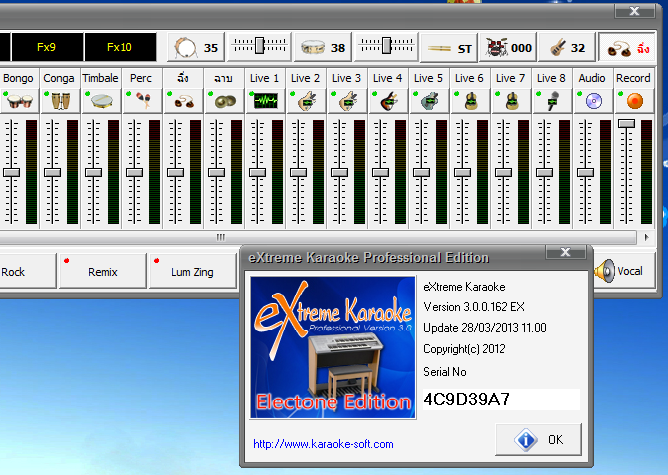Screen dimensions: 668x475
Task: Click the Live 3 guitar icon
Action: tap(347, 101)
